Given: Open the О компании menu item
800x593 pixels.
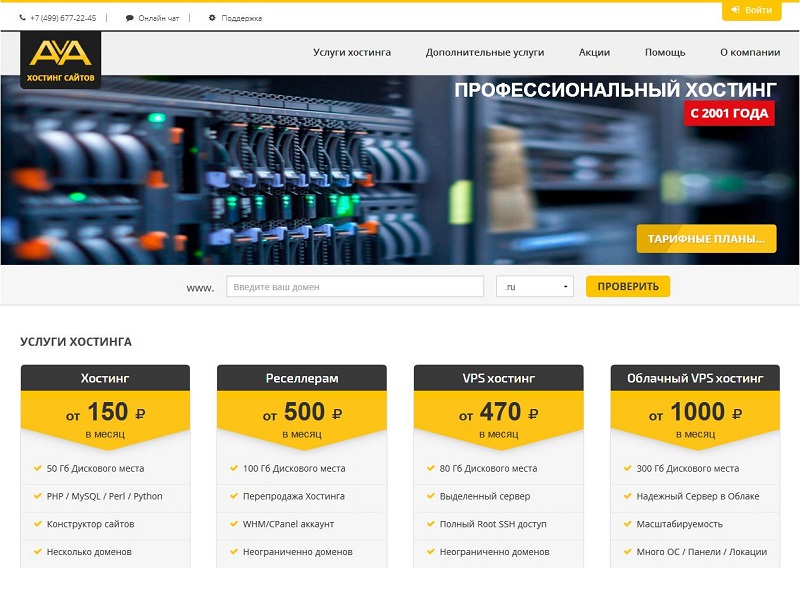Looking at the screenshot, I should click(x=750, y=52).
